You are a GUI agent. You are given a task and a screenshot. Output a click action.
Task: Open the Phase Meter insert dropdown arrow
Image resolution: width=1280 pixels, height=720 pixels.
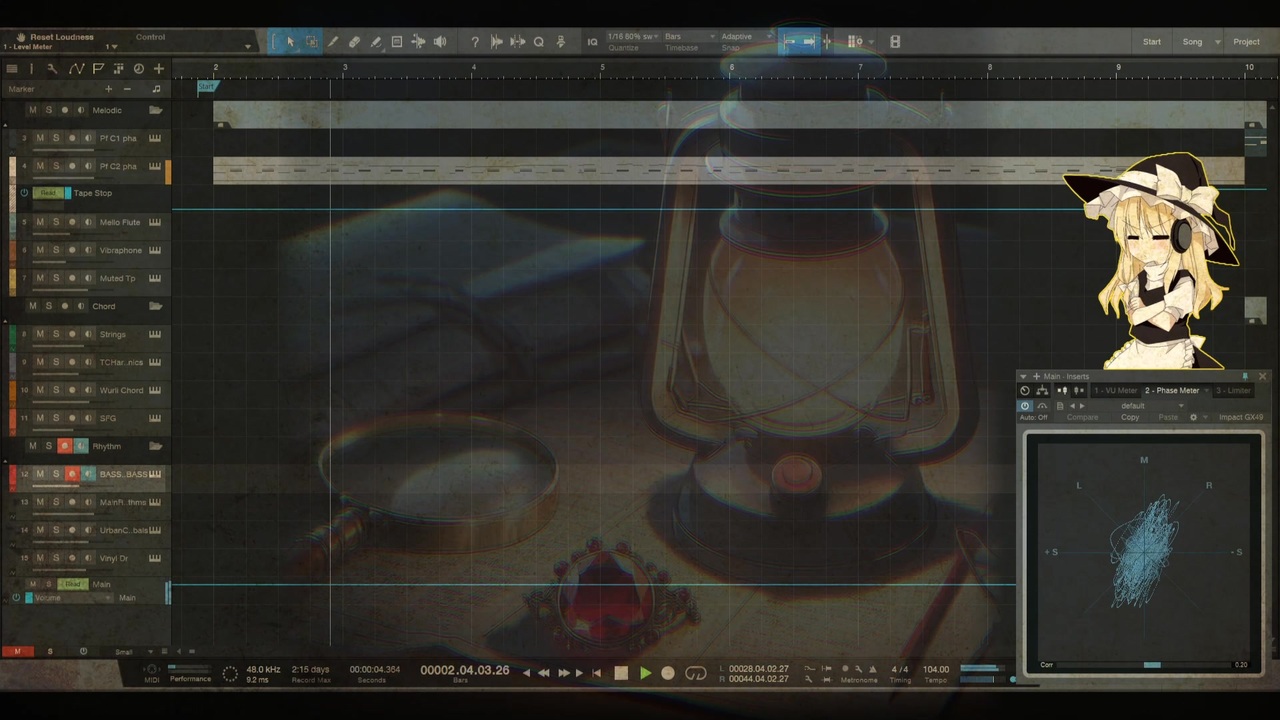1207,391
